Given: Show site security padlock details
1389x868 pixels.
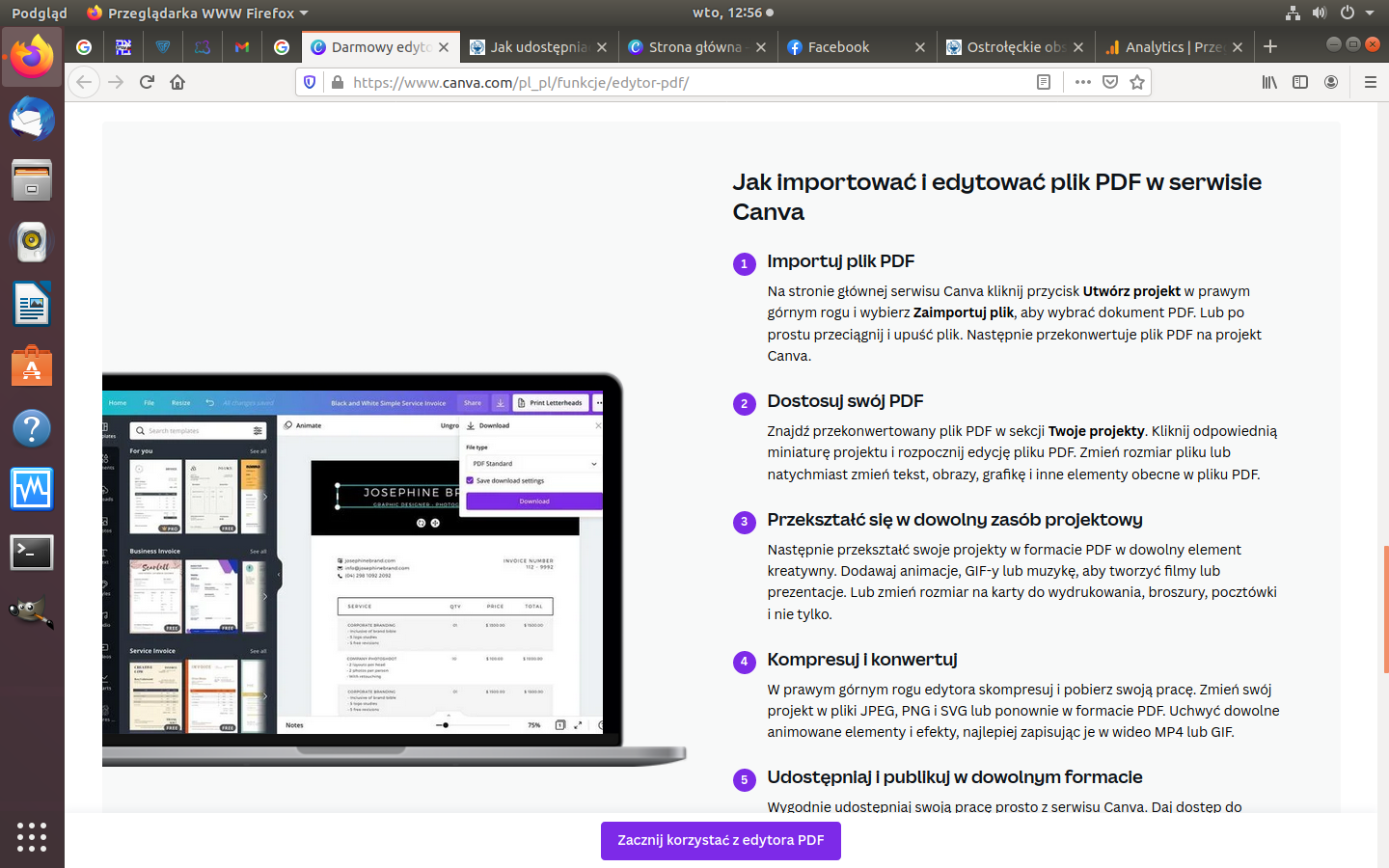Looking at the screenshot, I should click(x=337, y=82).
